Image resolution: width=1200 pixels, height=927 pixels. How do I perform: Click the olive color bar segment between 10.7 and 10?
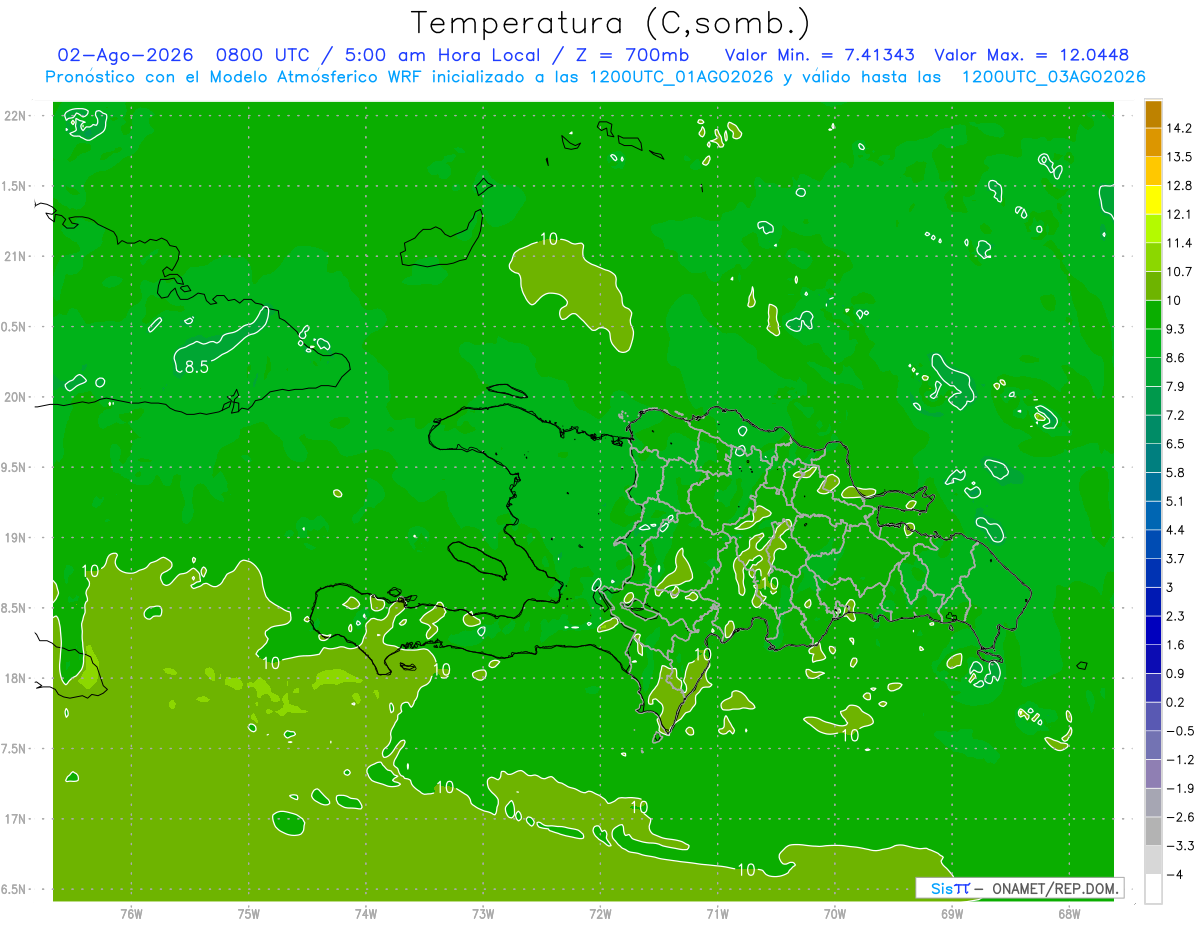click(x=1153, y=285)
